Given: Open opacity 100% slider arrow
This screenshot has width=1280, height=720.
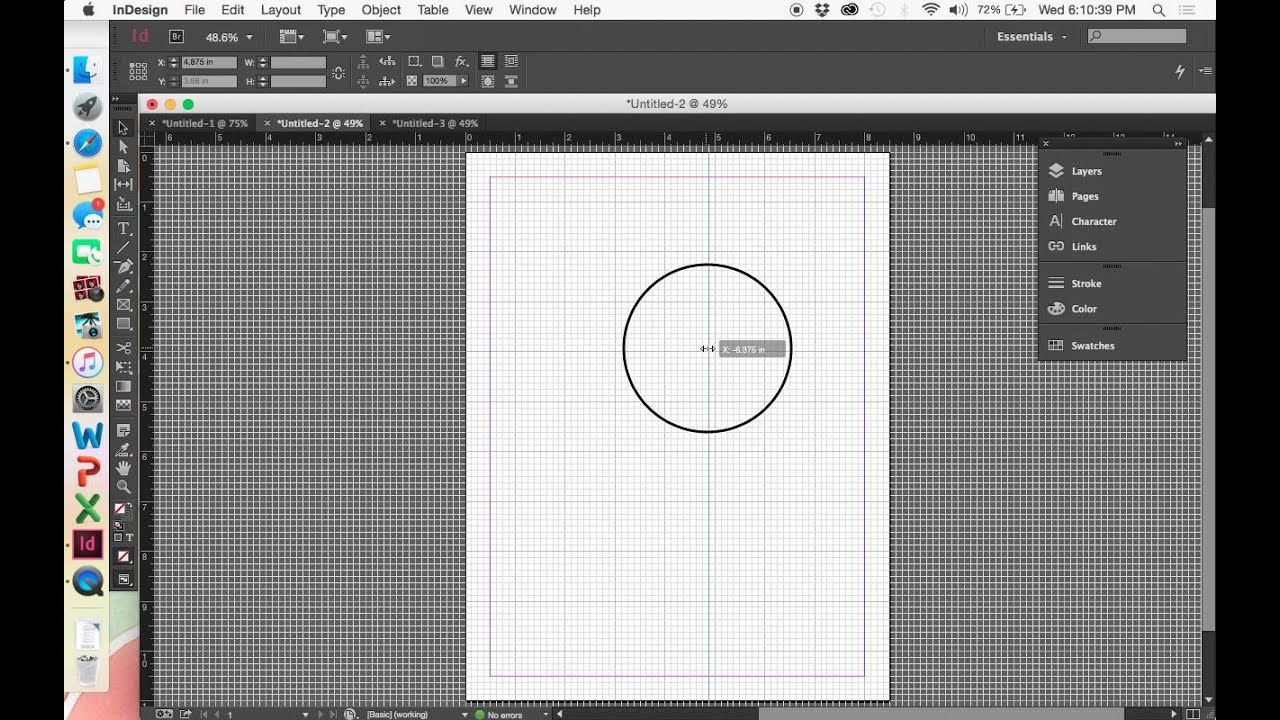Looking at the screenshot, I should [x=463, y=81].
